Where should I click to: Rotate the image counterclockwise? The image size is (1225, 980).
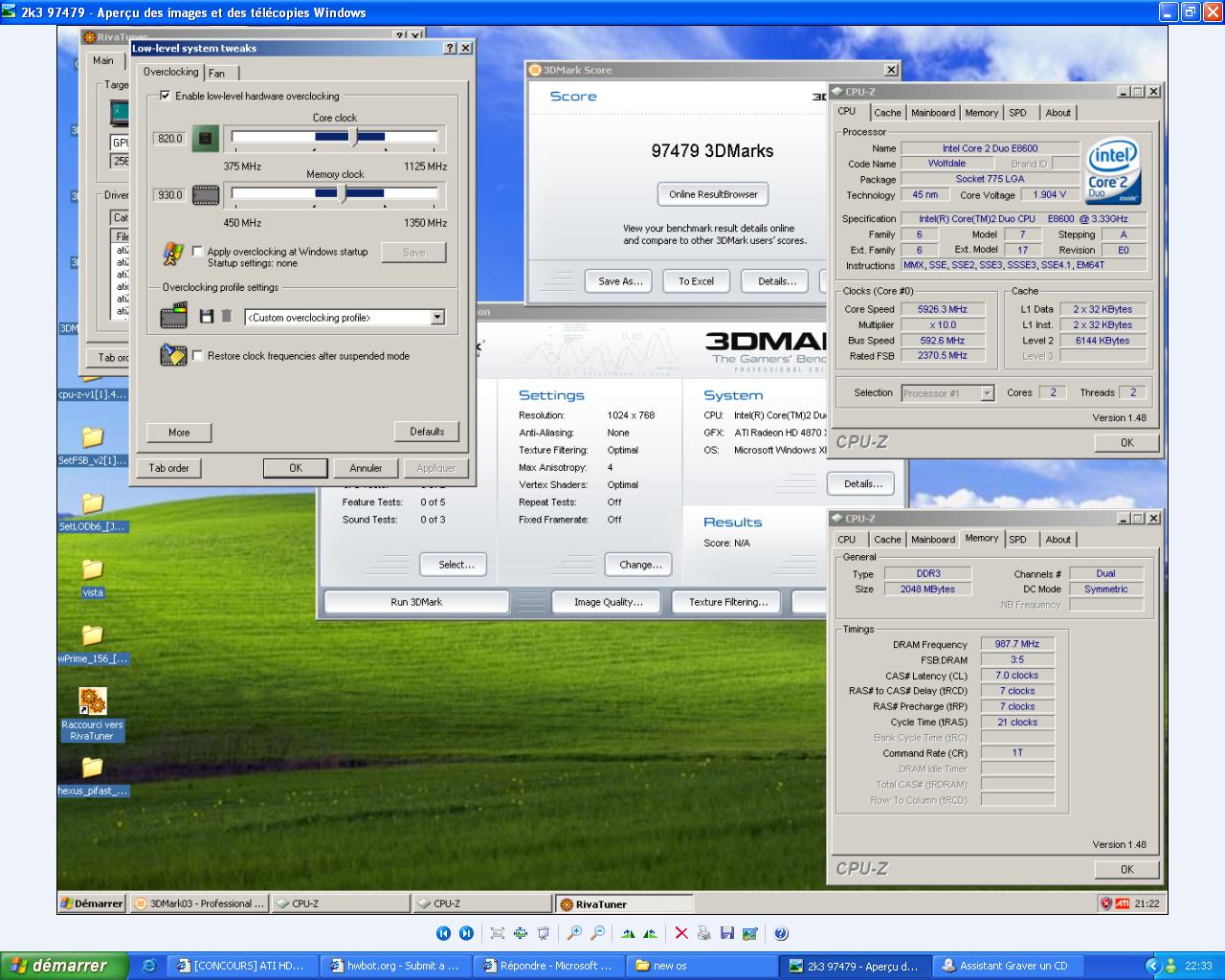(x=651, y=933)
